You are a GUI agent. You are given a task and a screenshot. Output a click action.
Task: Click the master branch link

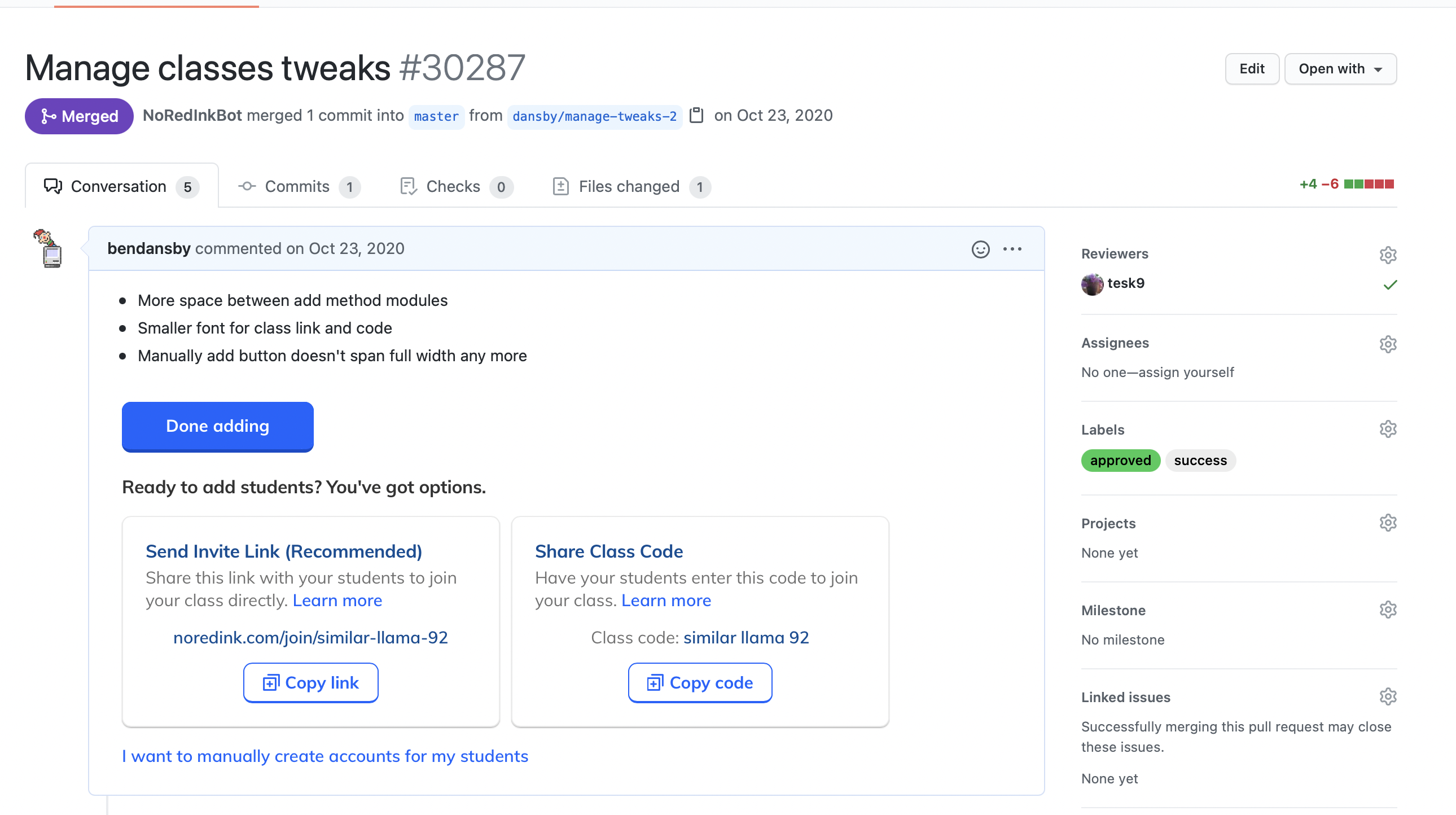(436, 116)
